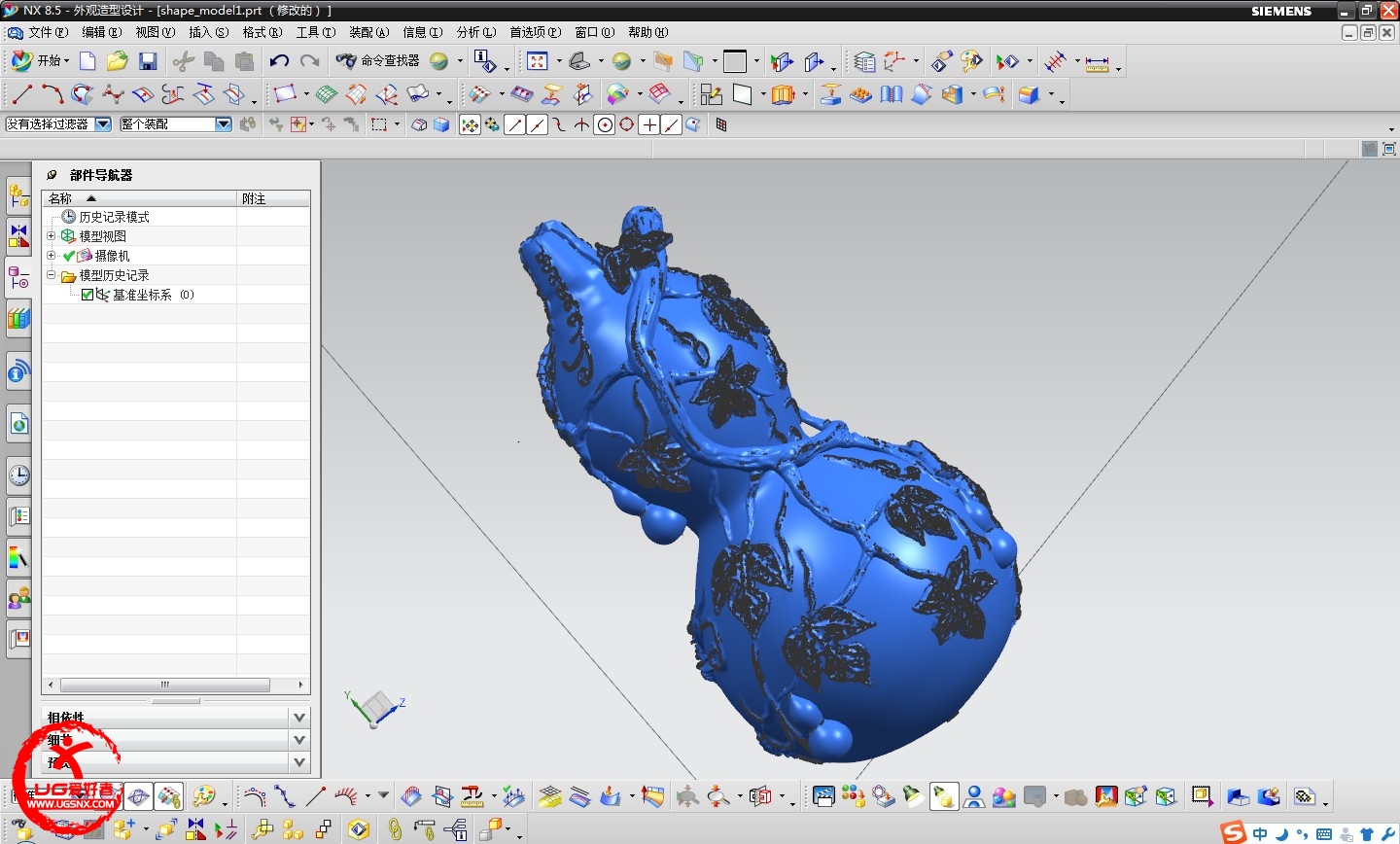Viewport: 1400px width, 844px height.
Task: Open the 首选项 menu
Action: [535, 32]
